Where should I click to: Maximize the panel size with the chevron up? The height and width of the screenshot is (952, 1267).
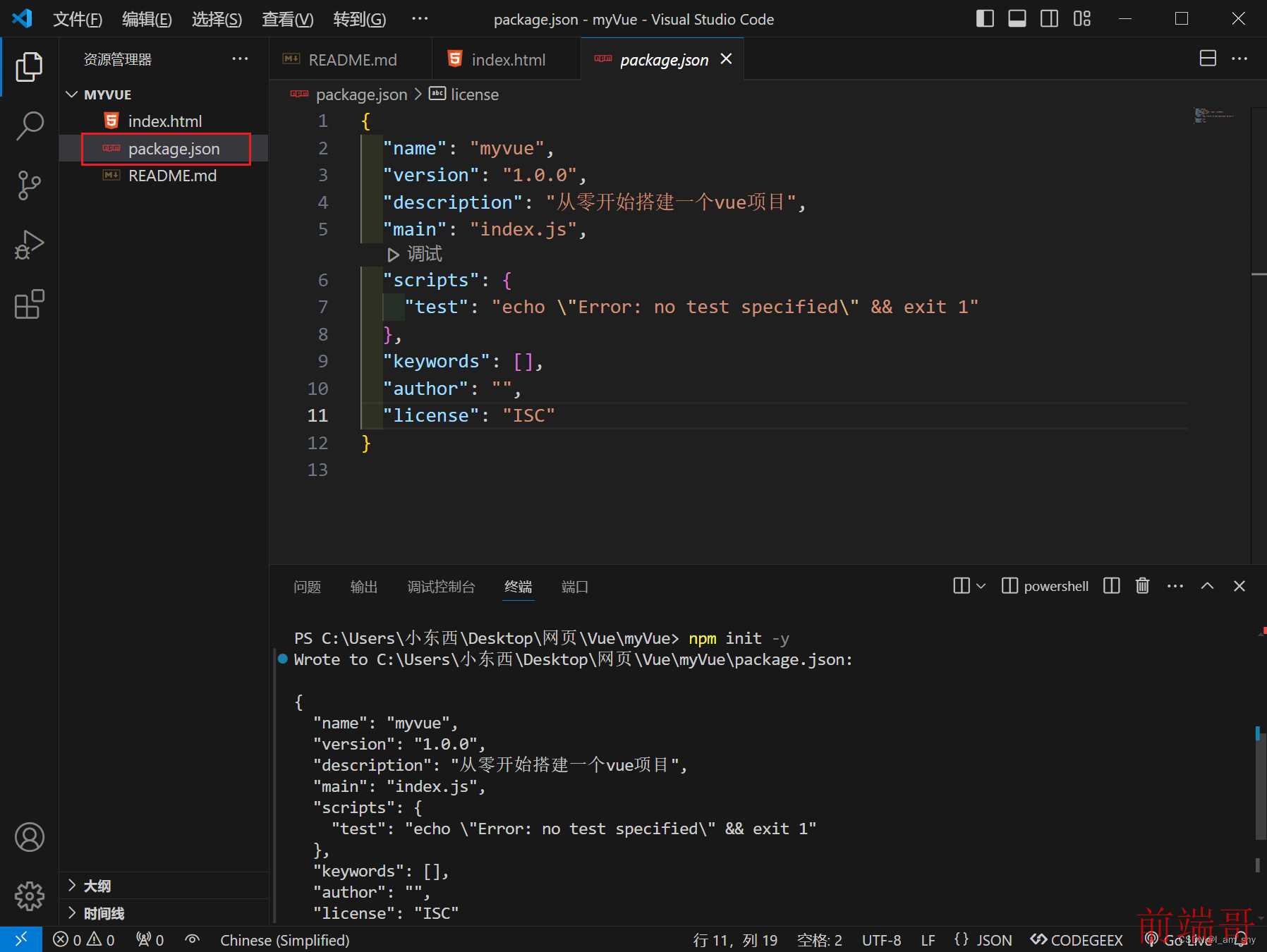point(1207,585)
